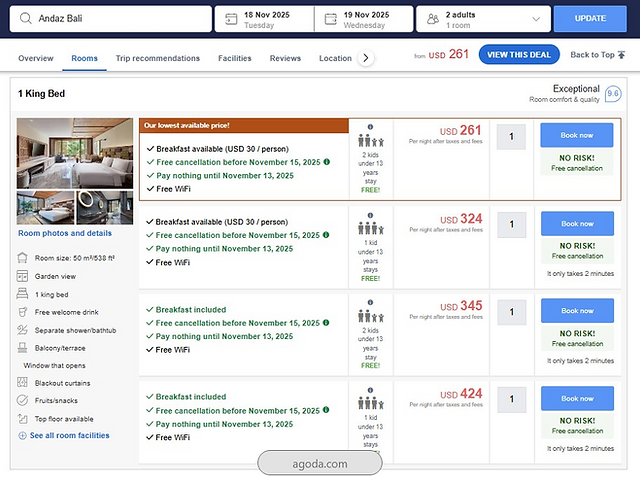Open room quantity selector for USD 324 offer
Screen dimensions: 640x483
[x=511, y=224]
